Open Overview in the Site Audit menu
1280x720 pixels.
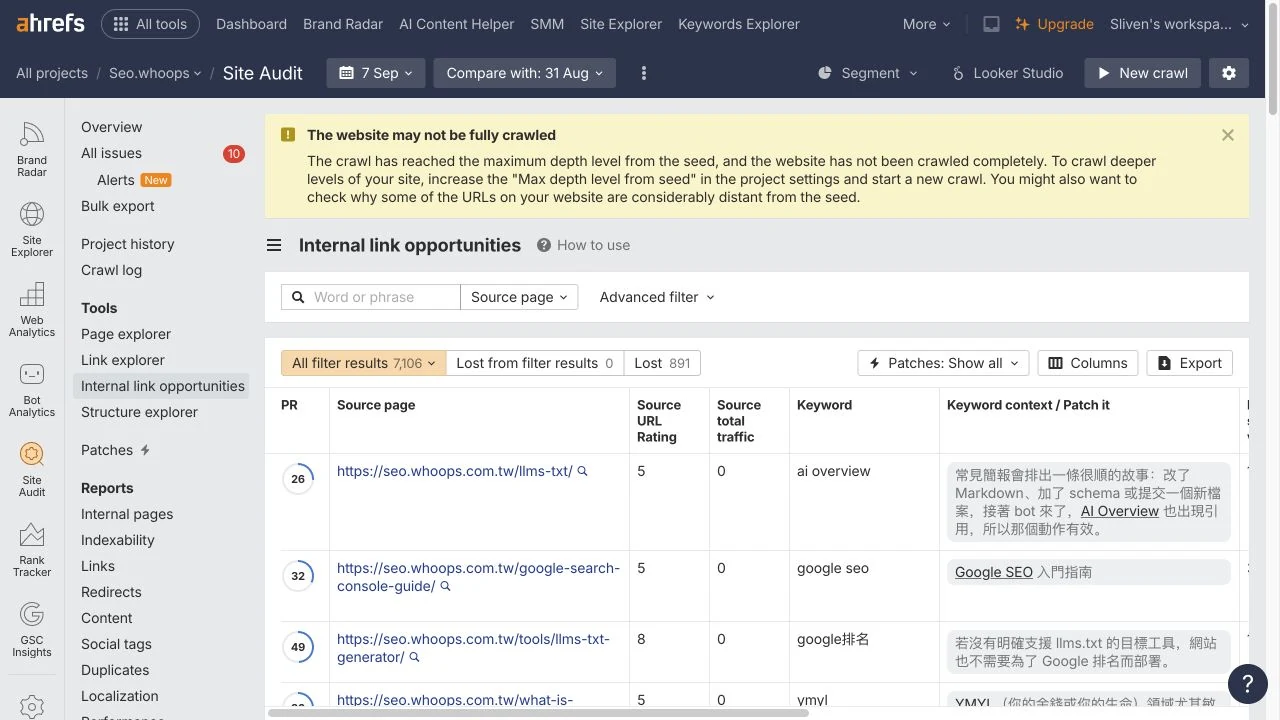click(x=112, y=127)
